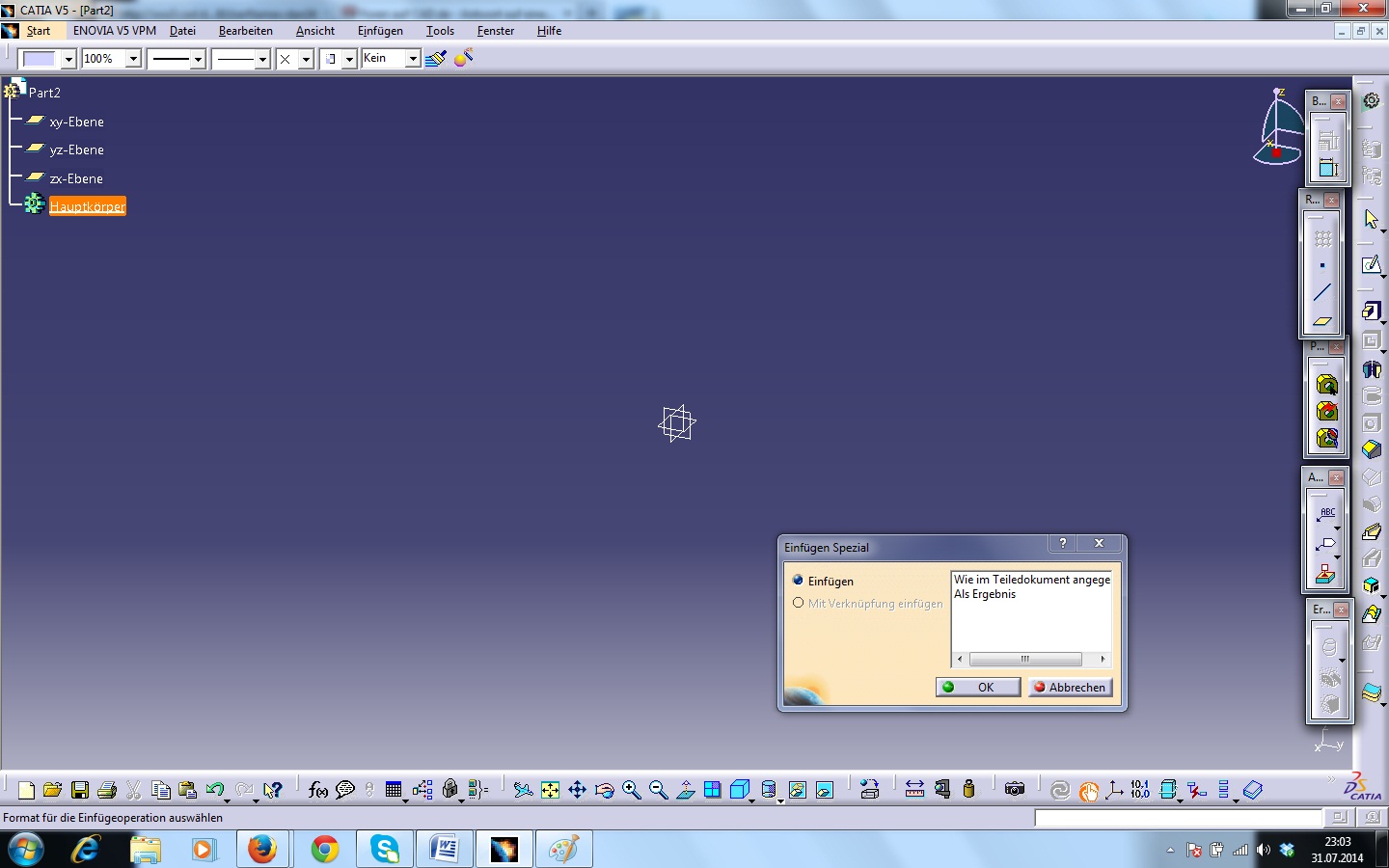Open the Design Table icon

394,790
